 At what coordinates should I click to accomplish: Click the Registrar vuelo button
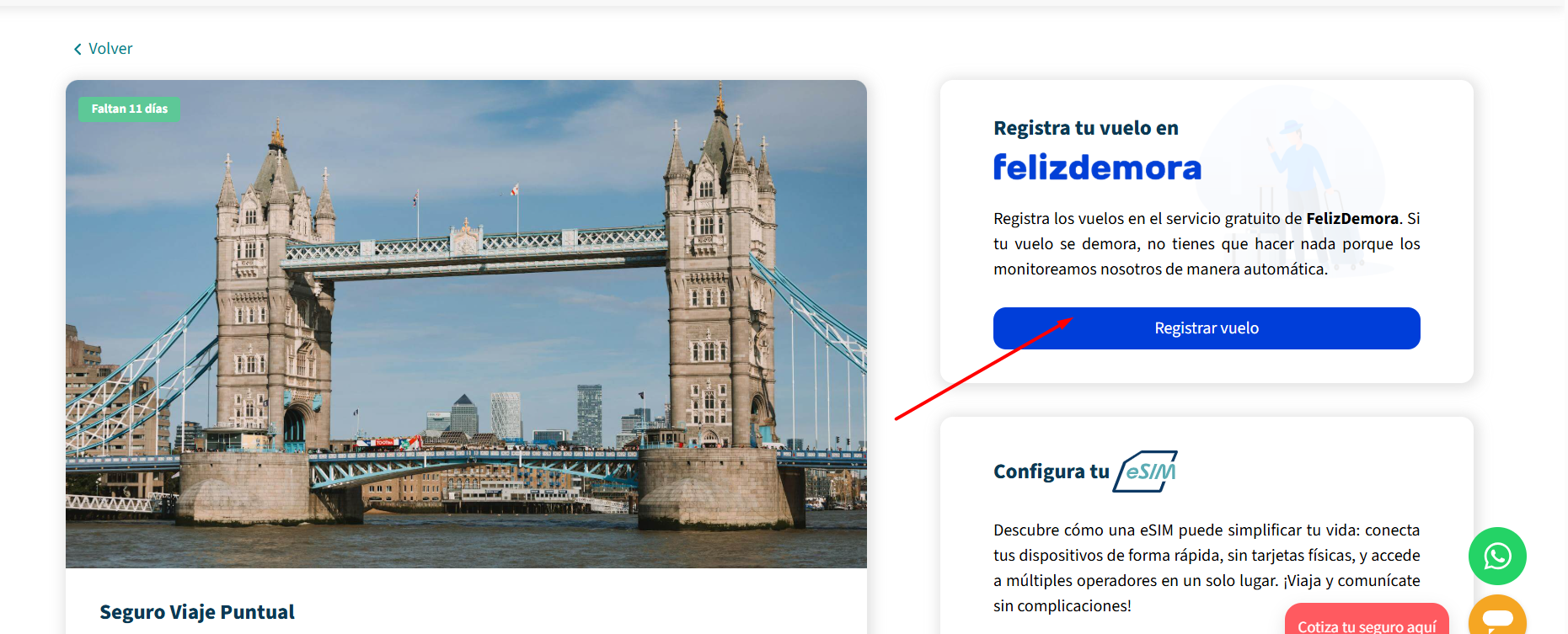pyautogui.click(x=1207, y=328)
